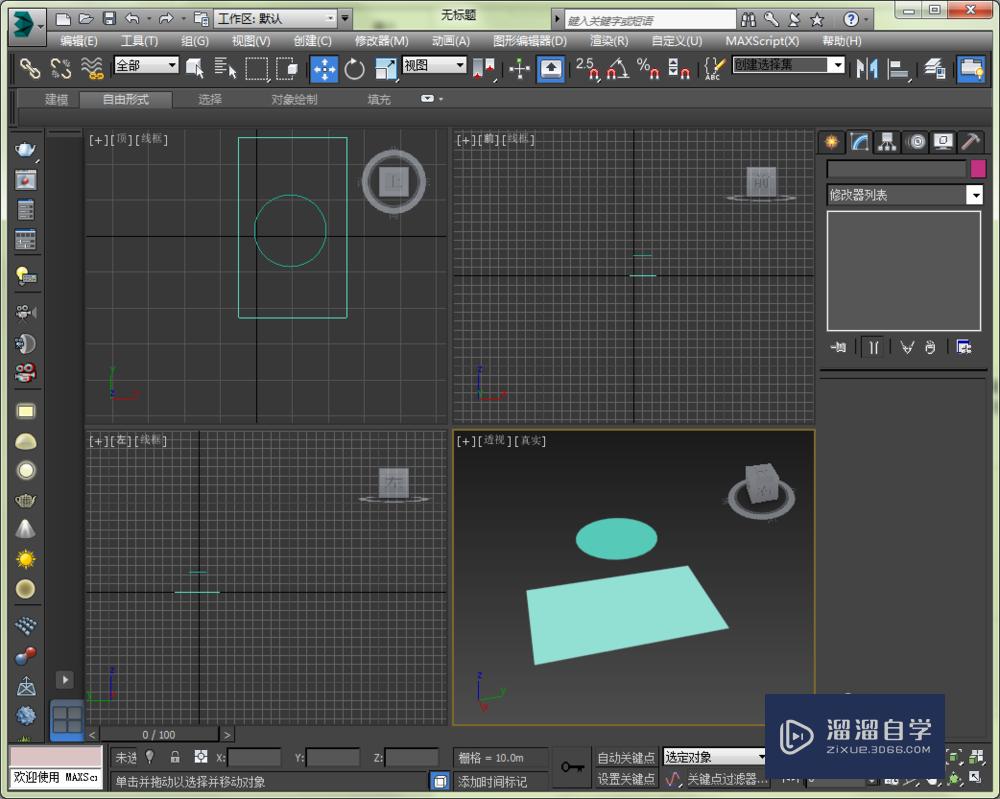Open the 渲染(R) menu

[609, 41]
